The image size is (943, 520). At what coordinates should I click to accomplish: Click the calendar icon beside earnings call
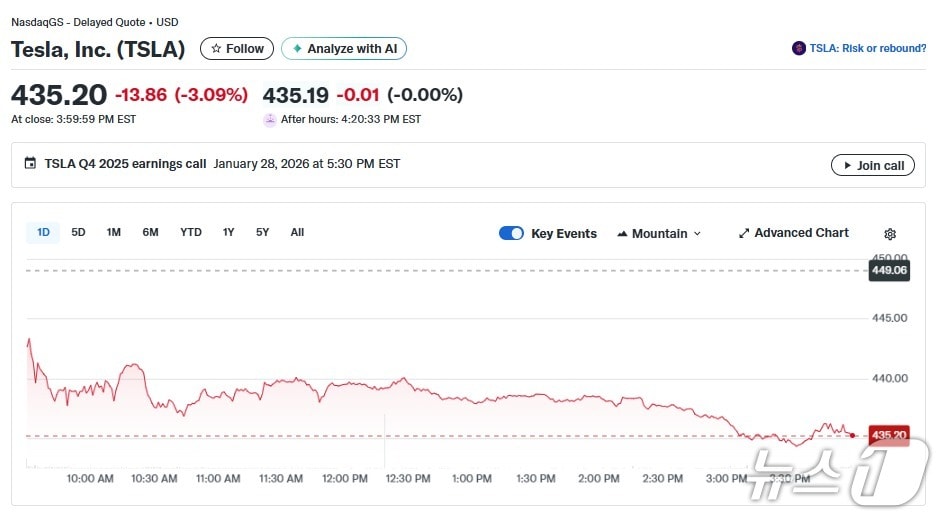coord(30,164)
